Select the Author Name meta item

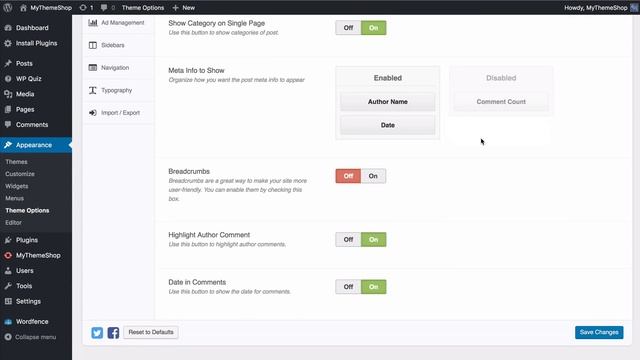click(388, 102)
